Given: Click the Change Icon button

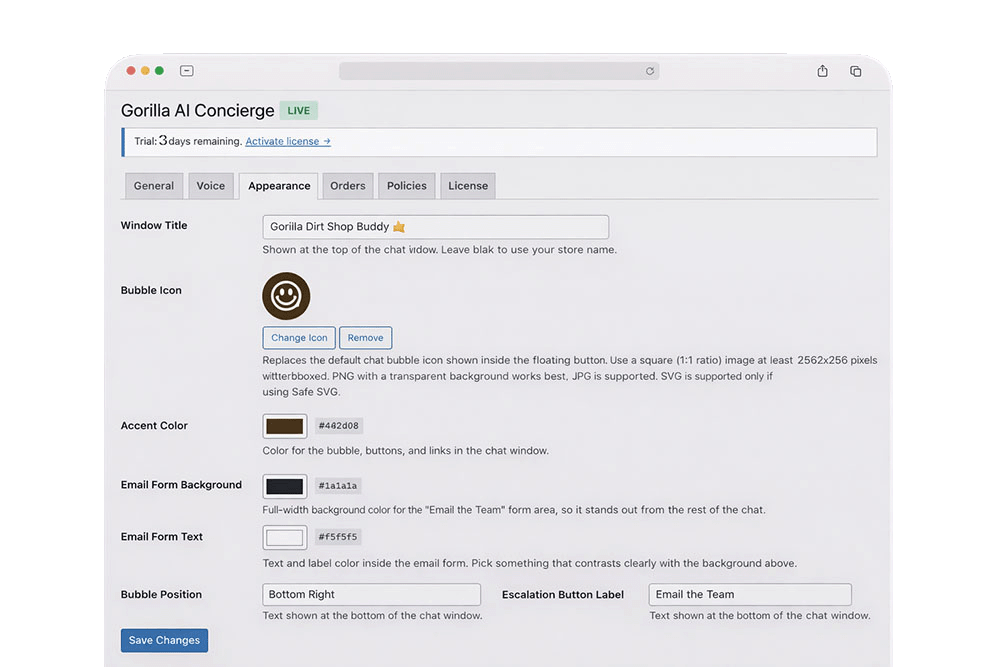Looking at the screenshot, I should coord(299,338).
